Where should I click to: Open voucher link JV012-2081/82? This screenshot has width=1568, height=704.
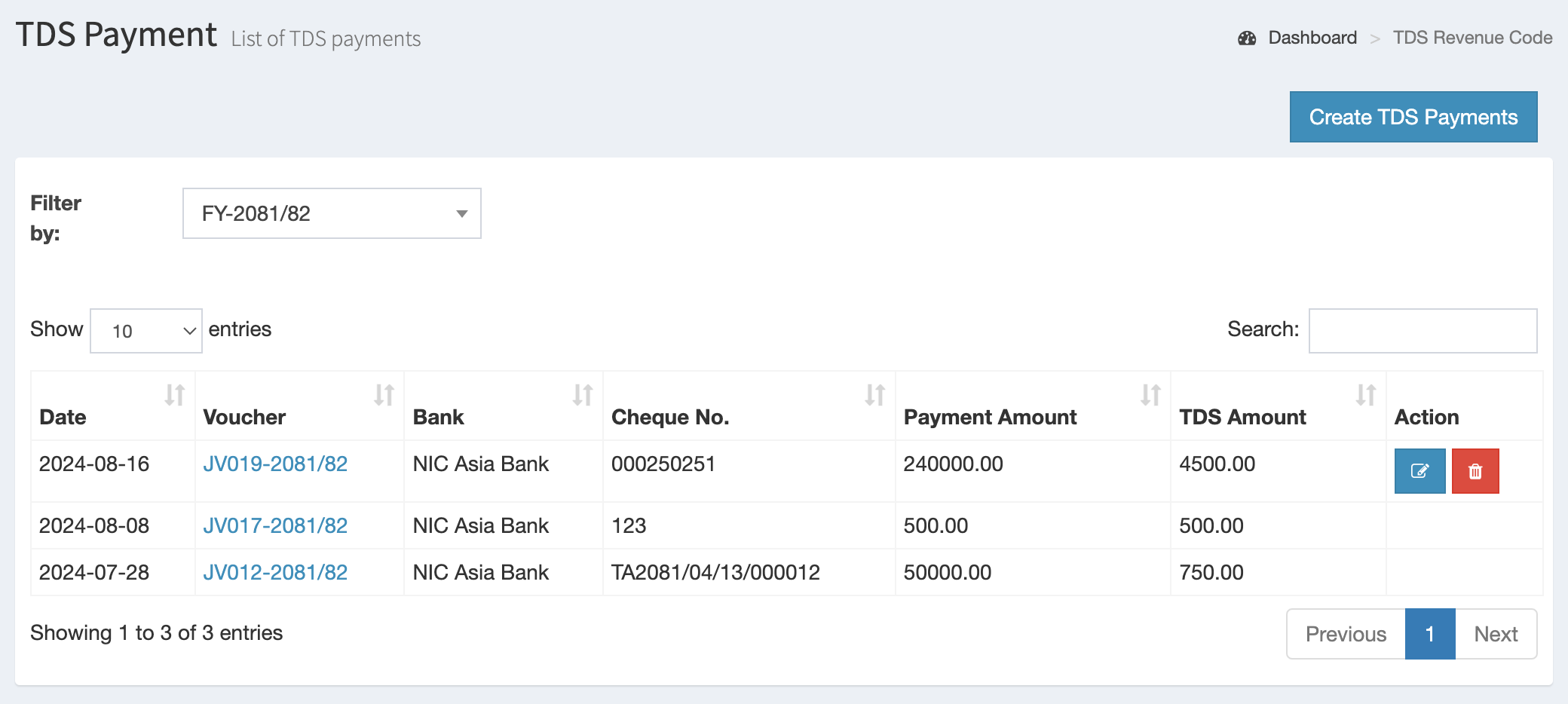pos(275,572)
